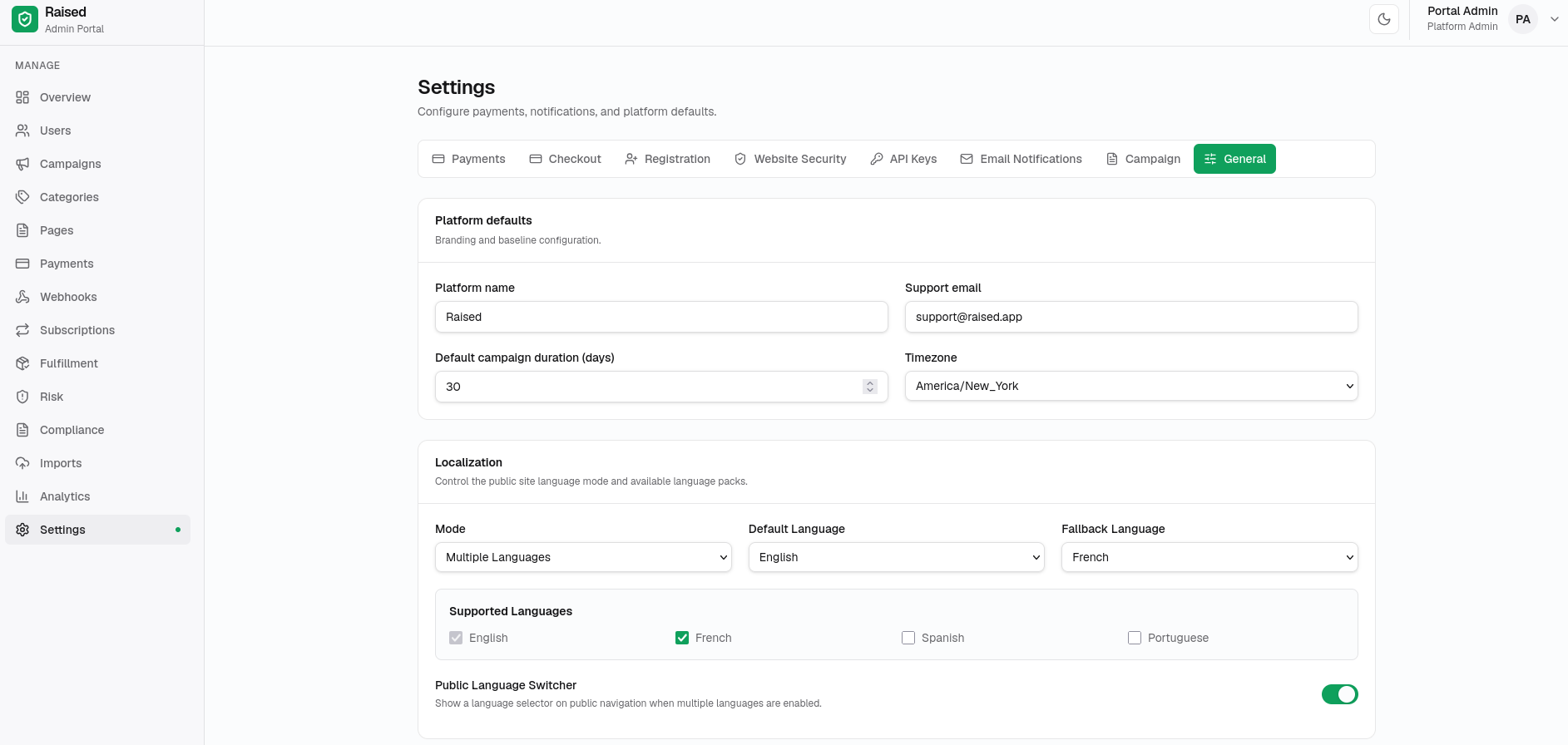The width and height of the screenshot is (1568, 745).
Task: Focus the Default campaign duration field
Action: point(661,387)
